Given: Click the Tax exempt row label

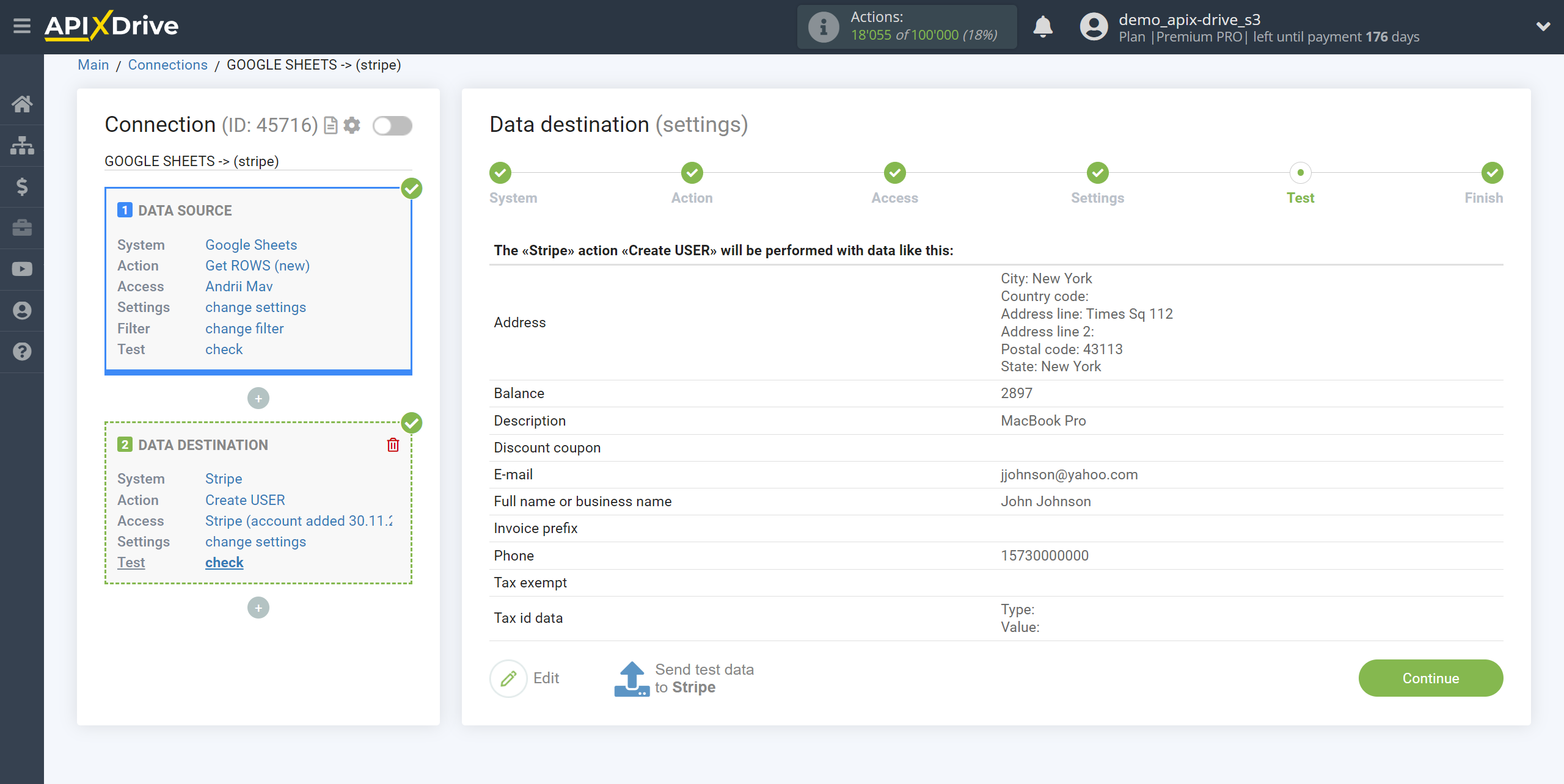Looking at the screenshot, I should 530,583.
